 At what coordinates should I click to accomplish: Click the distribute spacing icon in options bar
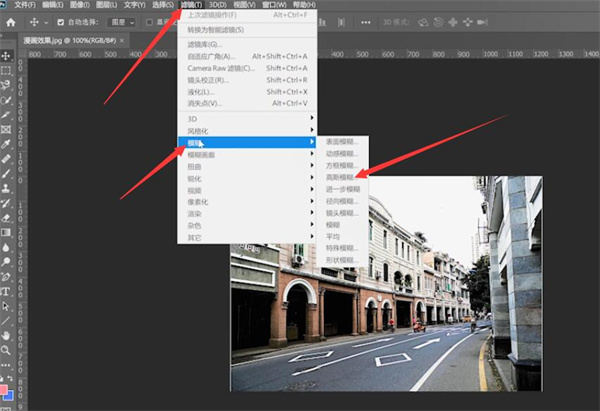[341, 22]
